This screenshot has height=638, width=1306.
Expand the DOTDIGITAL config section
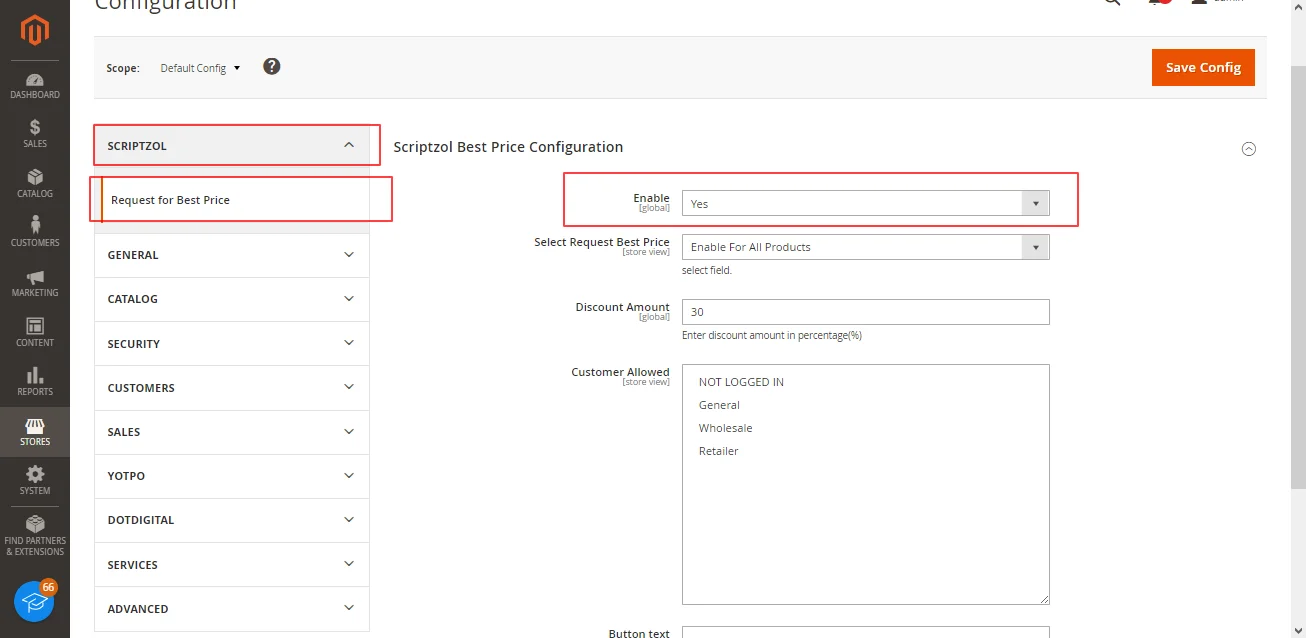coord(232,520)
